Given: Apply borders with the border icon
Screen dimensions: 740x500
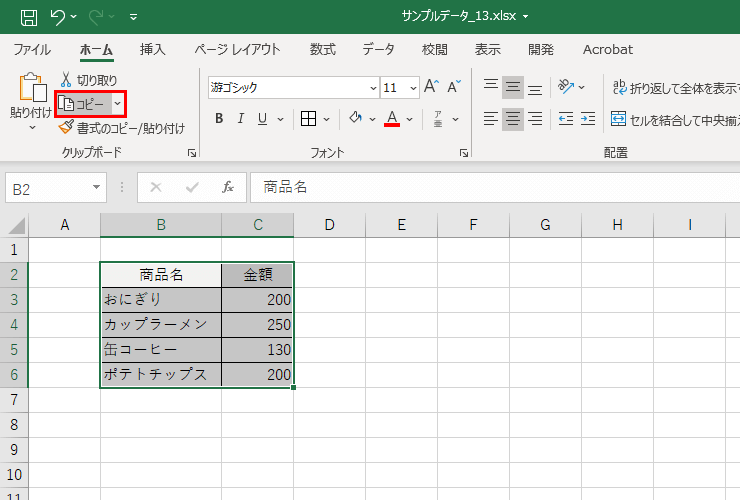Looking at the screenshot, I should point(308,119).
